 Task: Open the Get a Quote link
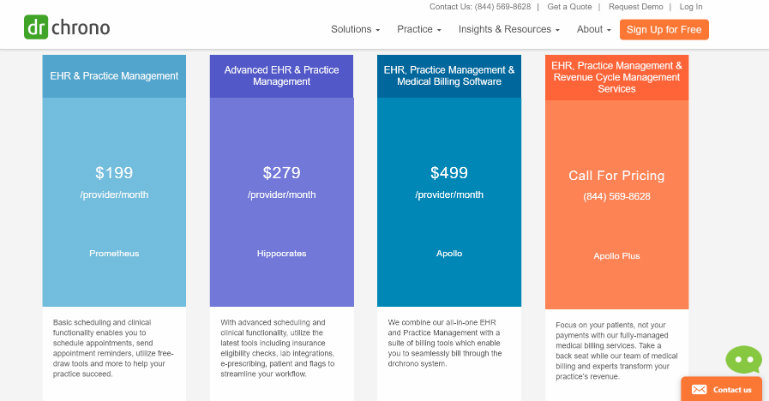[x=572, y=7]
